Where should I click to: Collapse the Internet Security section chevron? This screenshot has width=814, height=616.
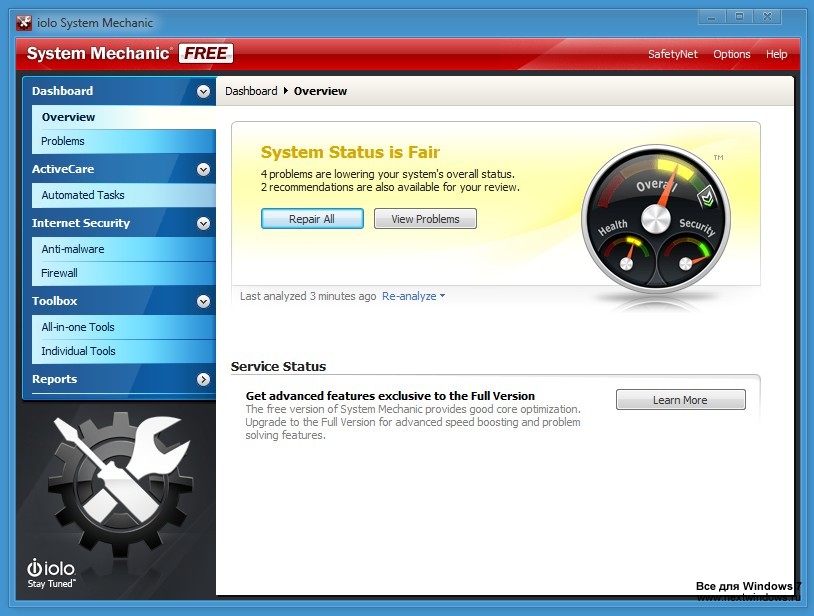coord(204,224)
